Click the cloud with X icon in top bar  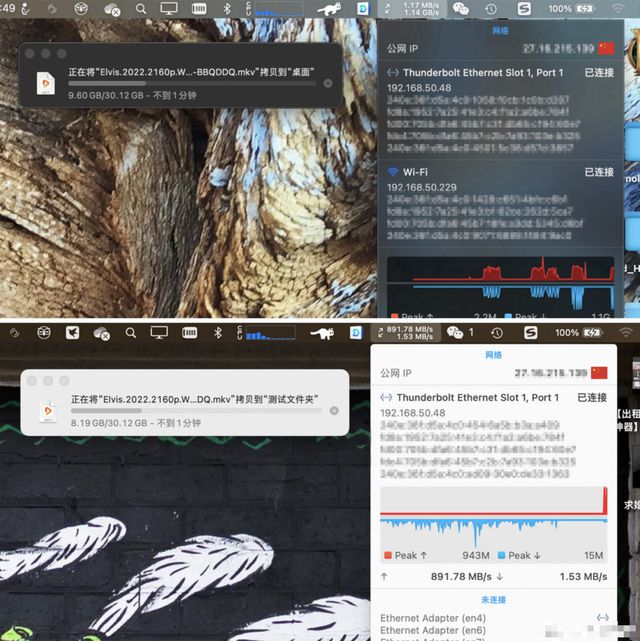(112, 9)
